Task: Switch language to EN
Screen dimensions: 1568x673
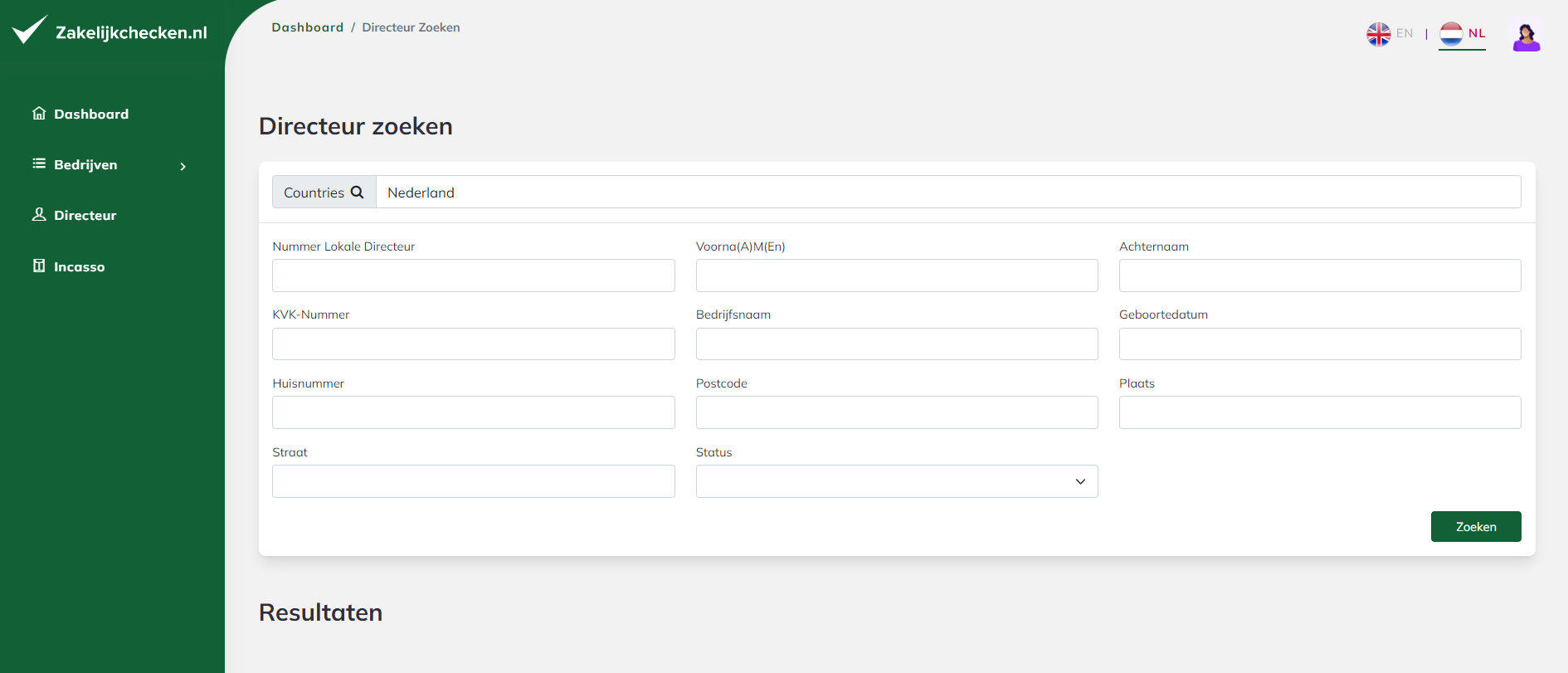Action: click(x=1405, y=33)
